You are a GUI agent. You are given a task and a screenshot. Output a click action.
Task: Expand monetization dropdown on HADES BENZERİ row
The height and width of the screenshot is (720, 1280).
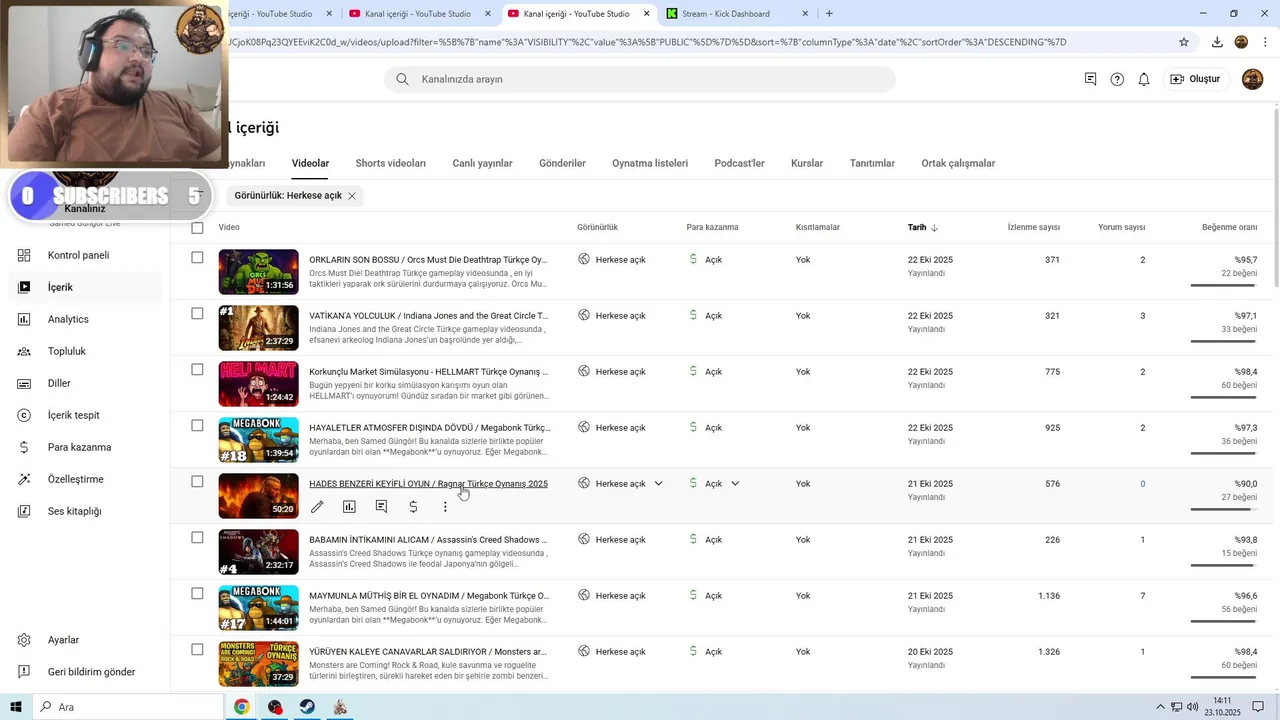[x=735, y=484]
